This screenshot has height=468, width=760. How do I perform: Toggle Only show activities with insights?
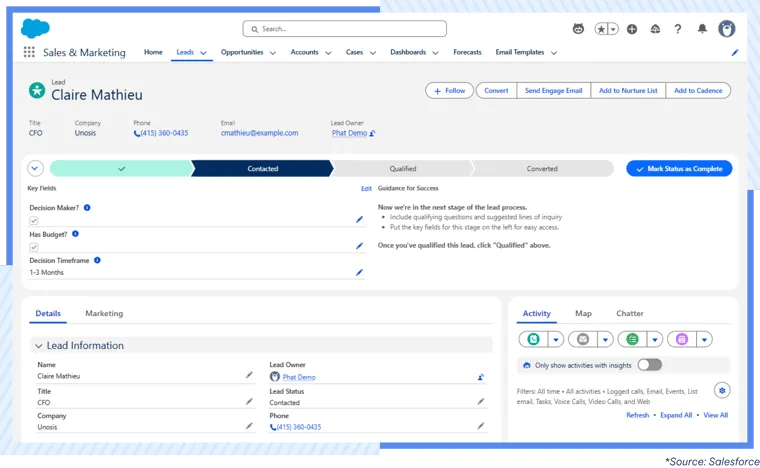pos(649,365)
